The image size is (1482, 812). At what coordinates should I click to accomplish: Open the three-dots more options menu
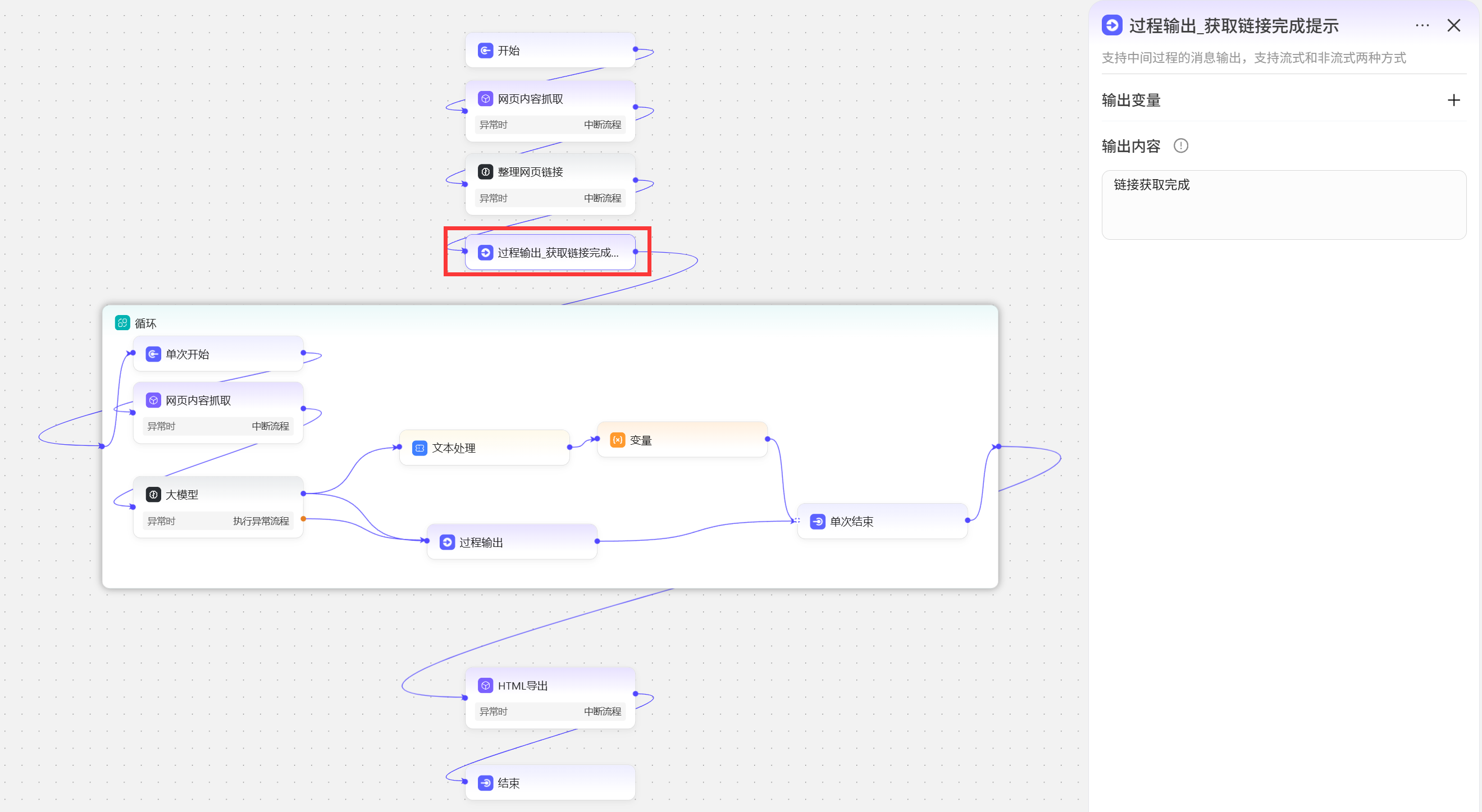1422,25
